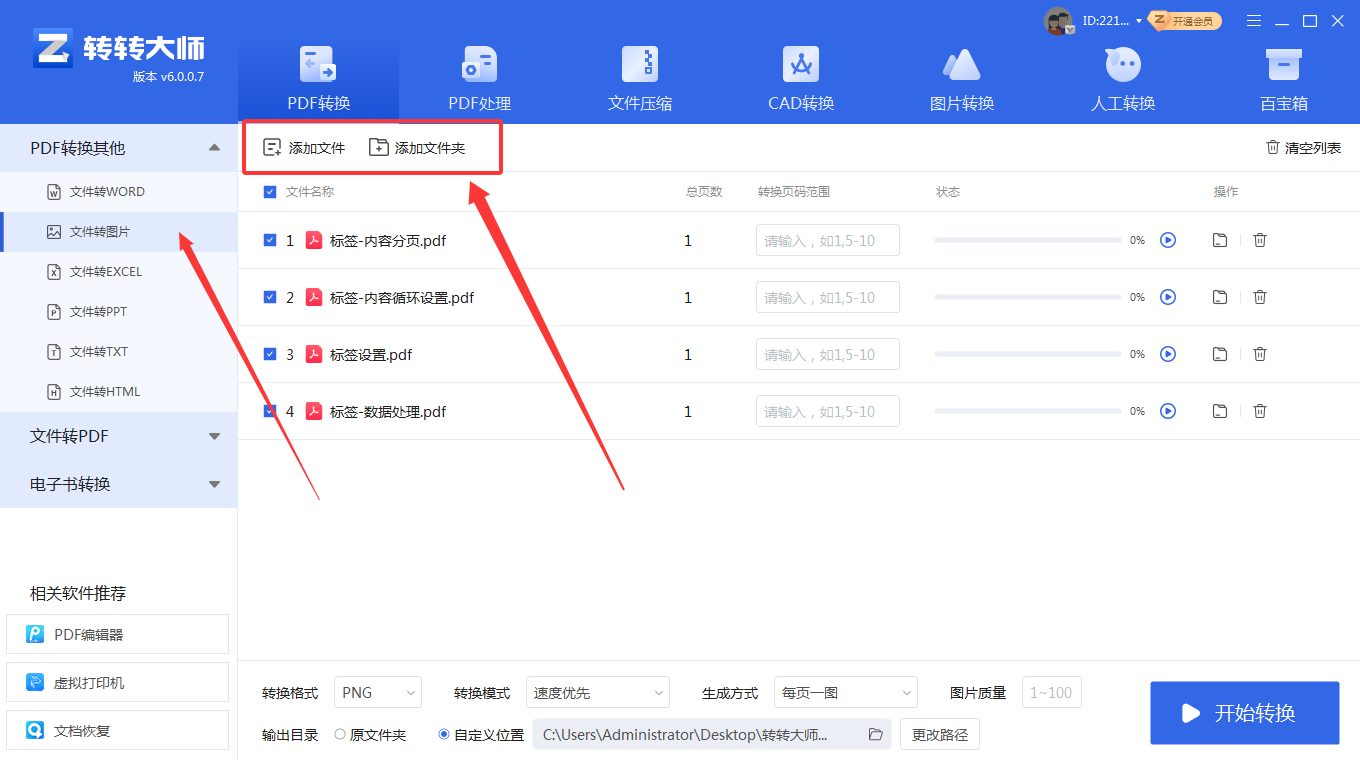Delete 标签设置.pdf with trash icon

[x=1260, y=354]
